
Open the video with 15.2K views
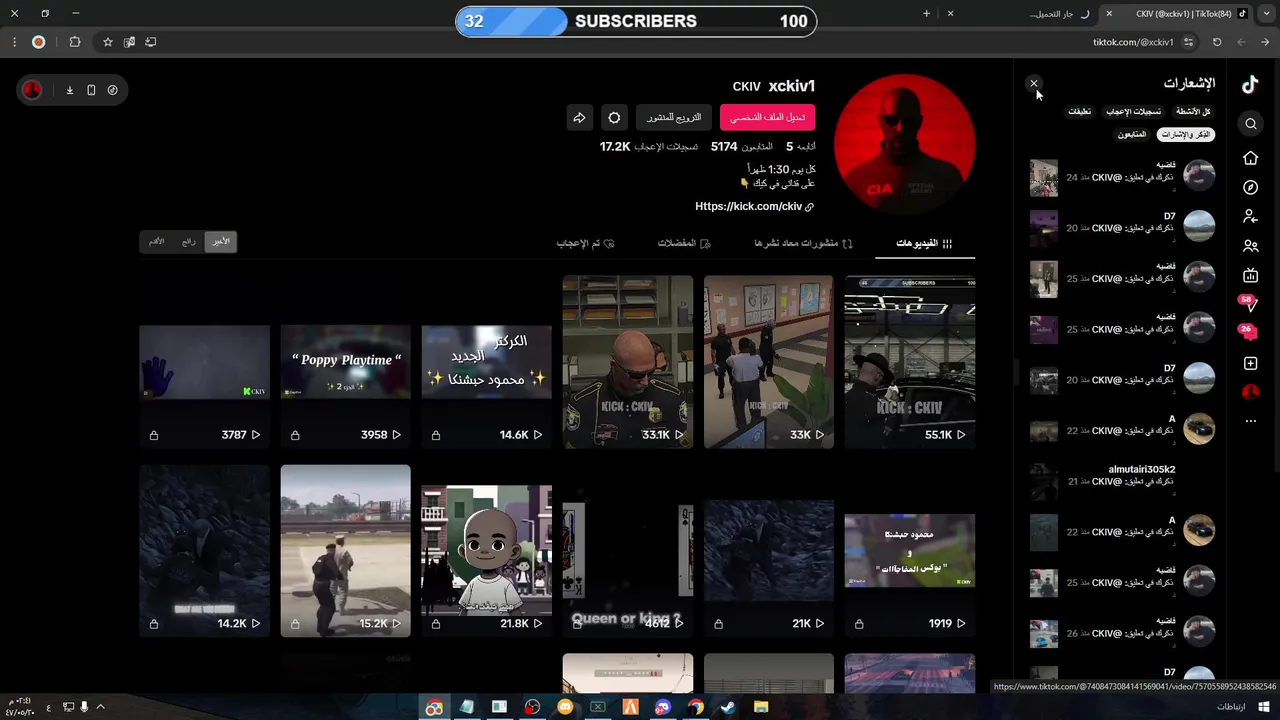tap(345, 551)
